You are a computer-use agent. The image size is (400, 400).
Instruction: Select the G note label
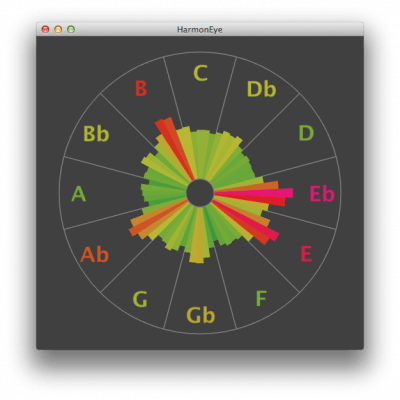click(x=140, y=299)
